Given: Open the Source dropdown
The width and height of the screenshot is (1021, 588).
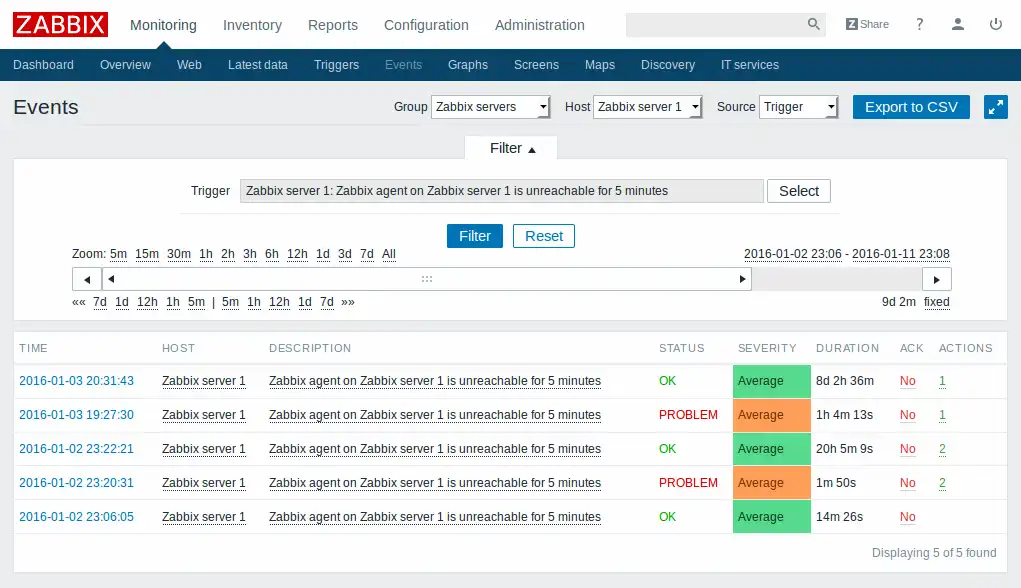Looking at the screenshot, I should (798, 107).
